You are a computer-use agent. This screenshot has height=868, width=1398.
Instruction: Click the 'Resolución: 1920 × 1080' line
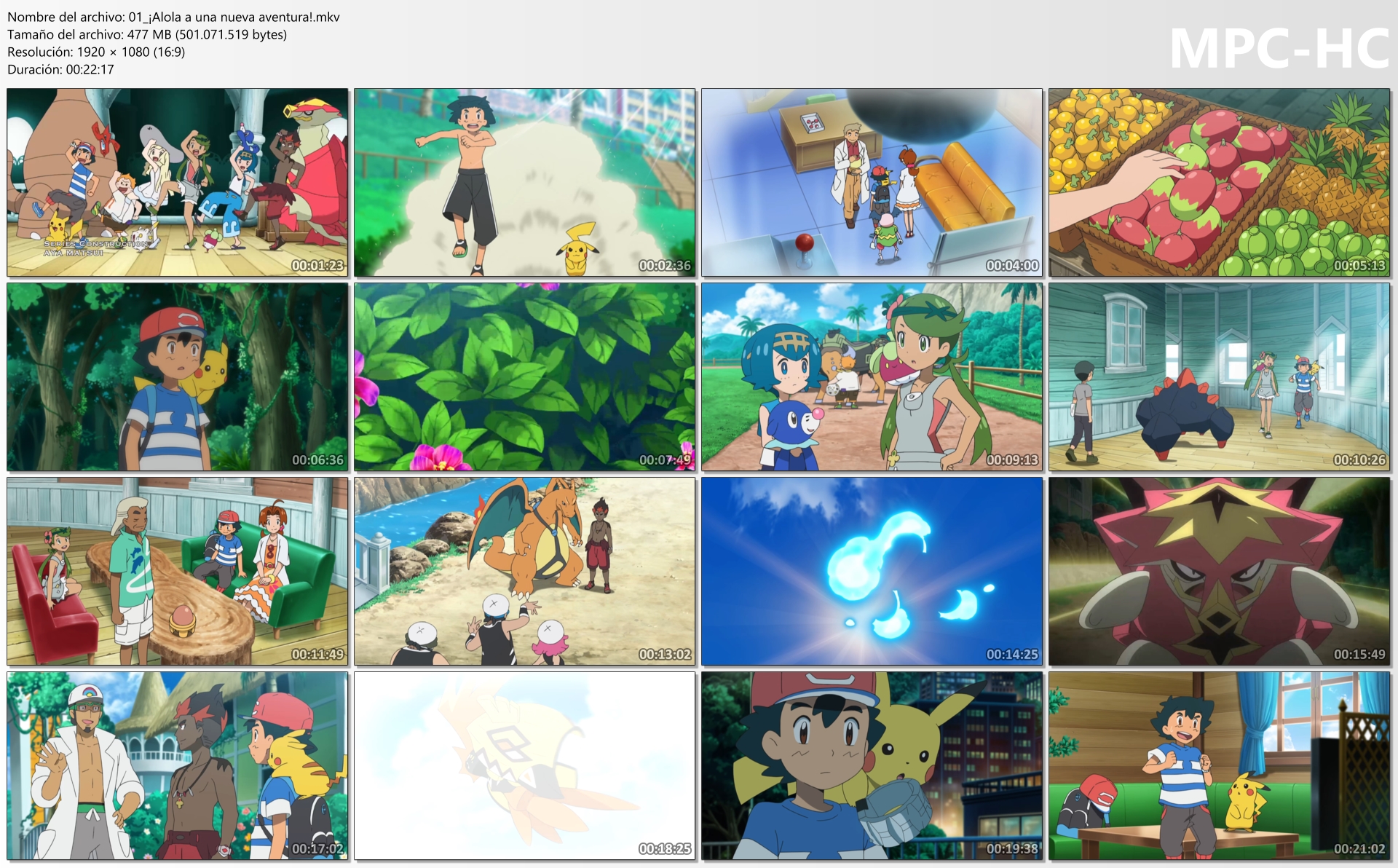click(96, 52)
